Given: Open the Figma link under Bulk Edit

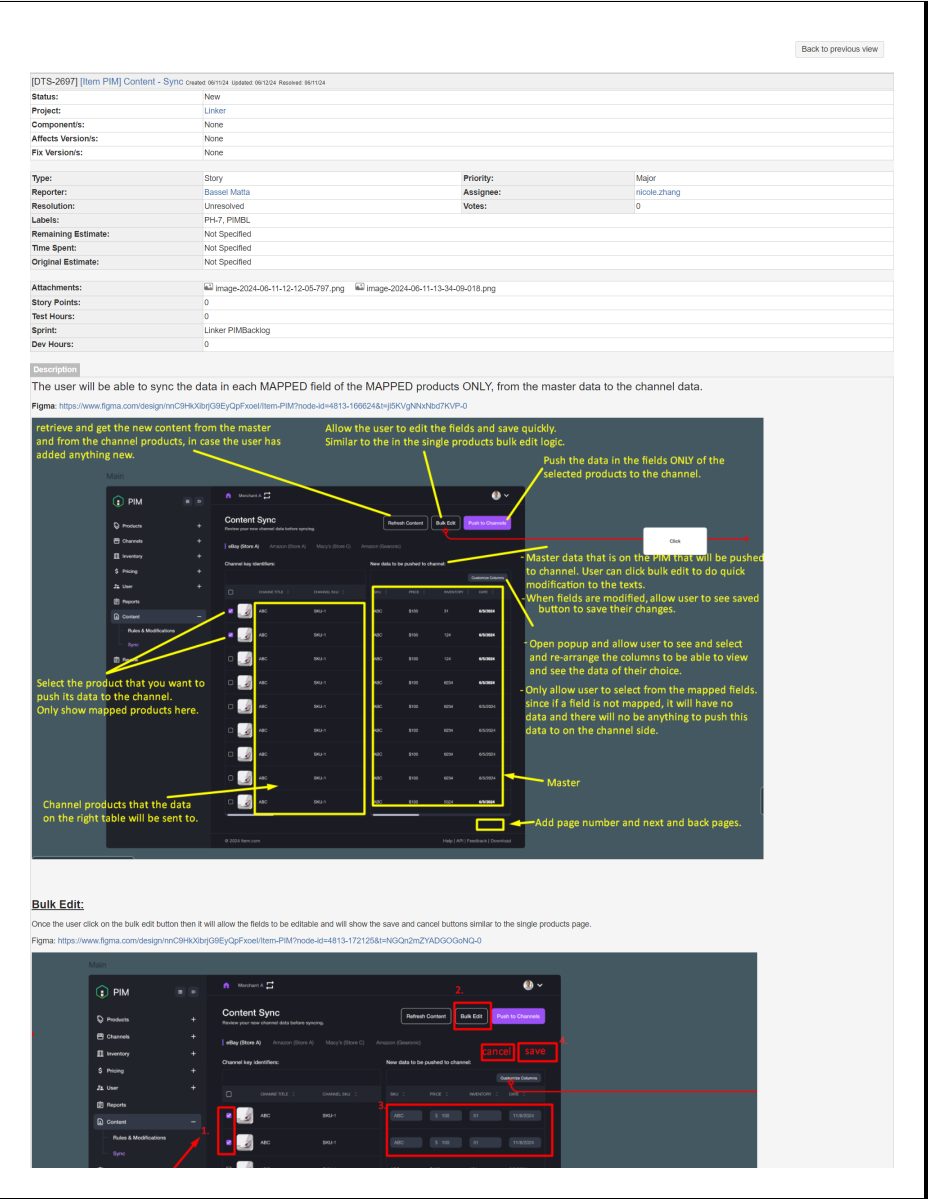Looking at the screenshot, I should pos(269,940).
